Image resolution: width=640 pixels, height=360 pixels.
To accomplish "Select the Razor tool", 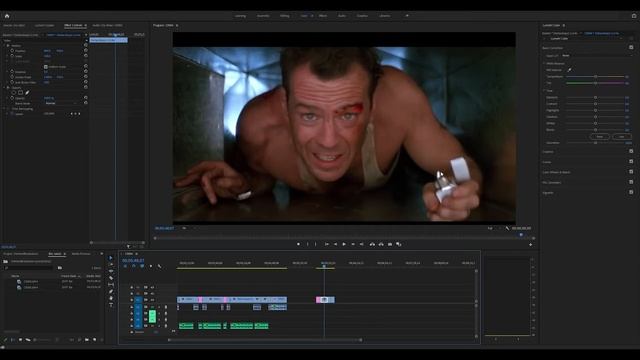I will tap(111, 278).
